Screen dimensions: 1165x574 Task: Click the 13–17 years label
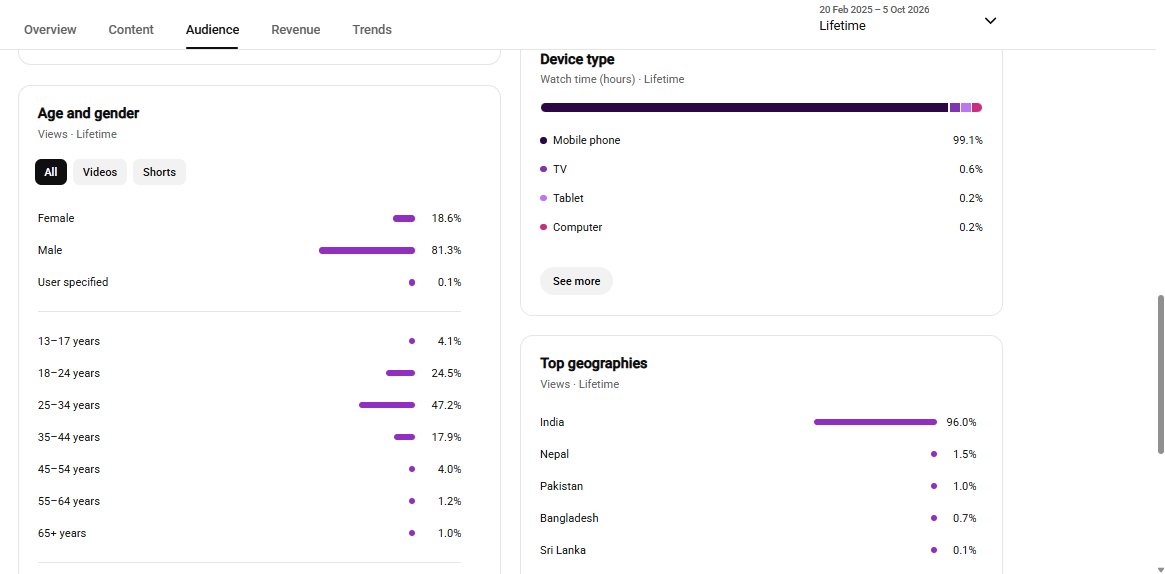pos(69,342)
